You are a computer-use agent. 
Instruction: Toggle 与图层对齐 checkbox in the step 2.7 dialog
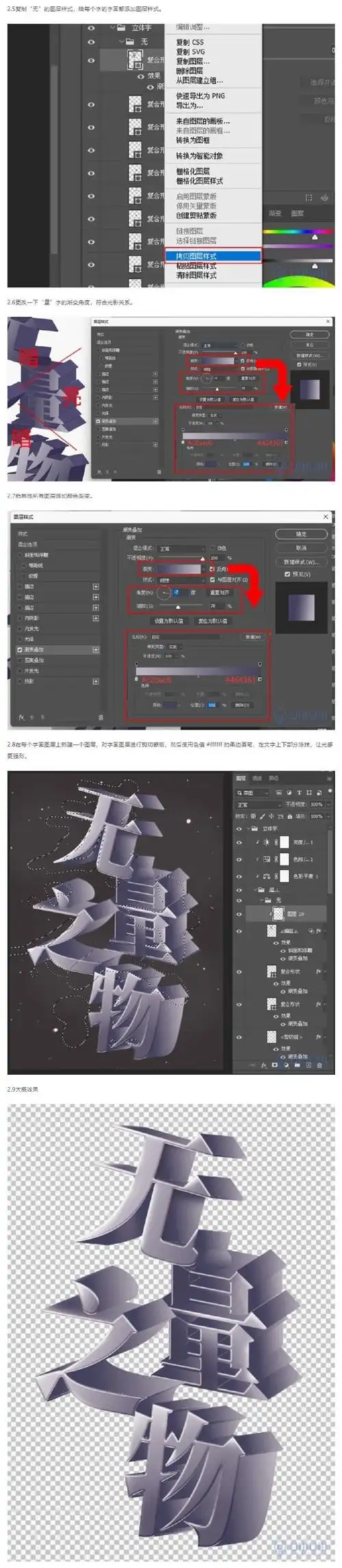coord(213,579)
